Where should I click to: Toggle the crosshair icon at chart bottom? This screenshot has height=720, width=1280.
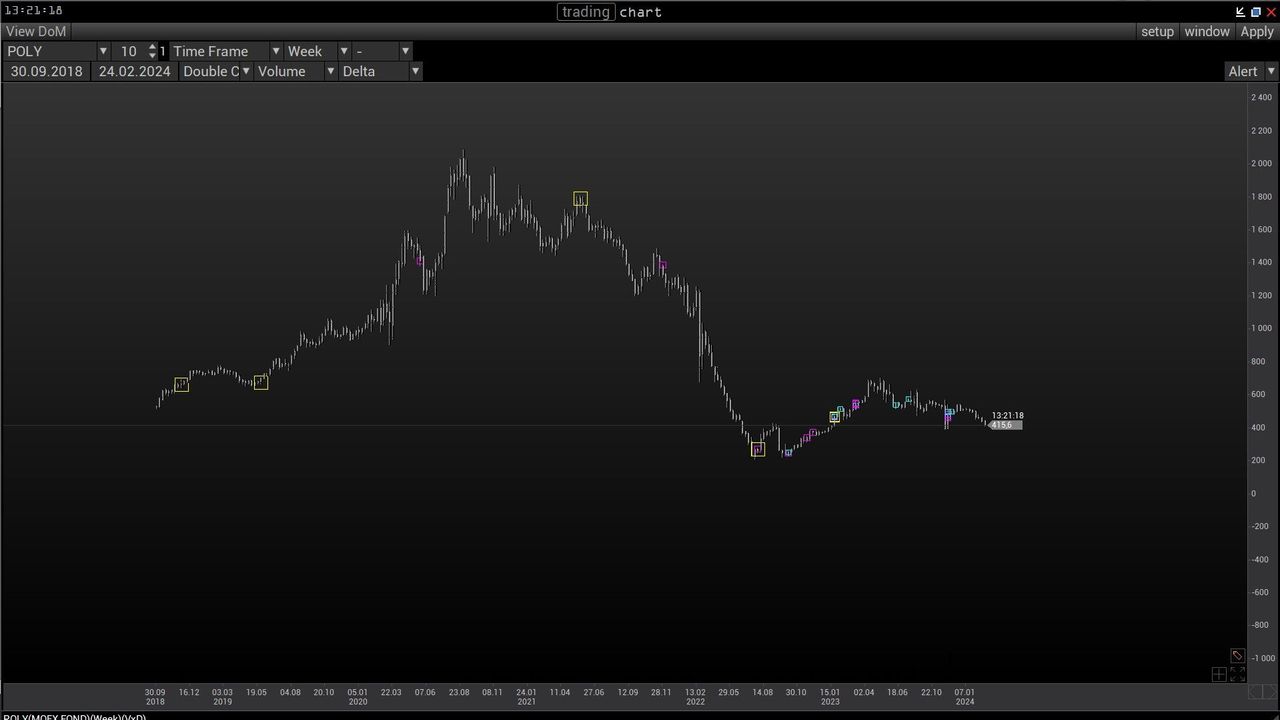pyautogui.click(x=1219, y=675)
